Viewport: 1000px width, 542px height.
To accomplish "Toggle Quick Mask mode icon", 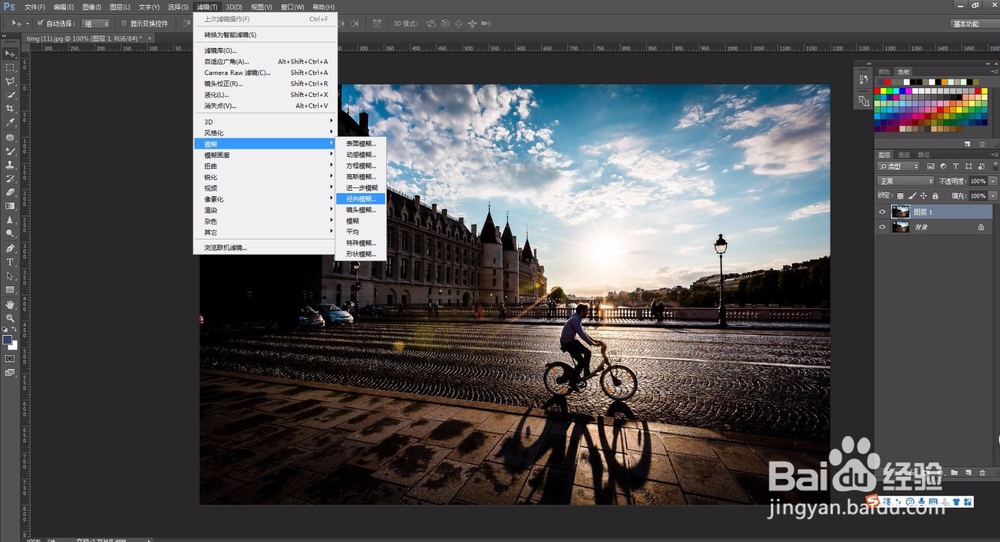I will pyautogui.click(x=10, y=359).
